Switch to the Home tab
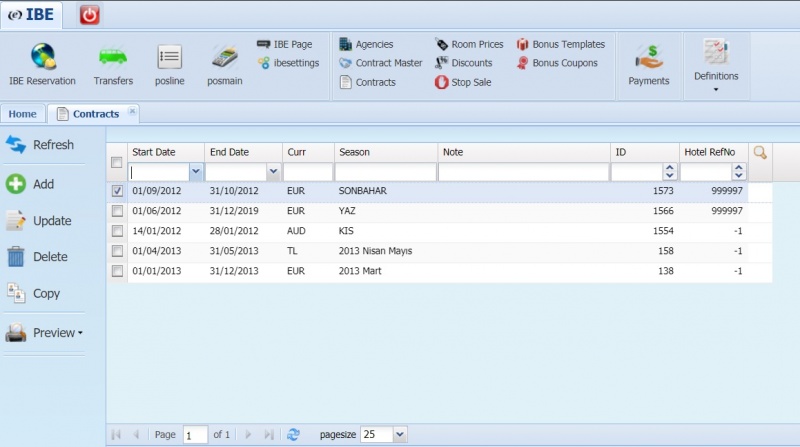Image resolution: width=800 pixels, height=447 pixels. click(x=22, y=114)
